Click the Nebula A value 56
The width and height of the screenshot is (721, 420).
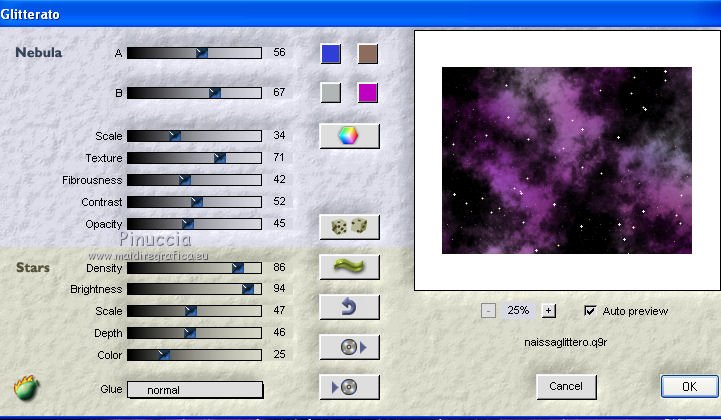(x=279, y=52)
